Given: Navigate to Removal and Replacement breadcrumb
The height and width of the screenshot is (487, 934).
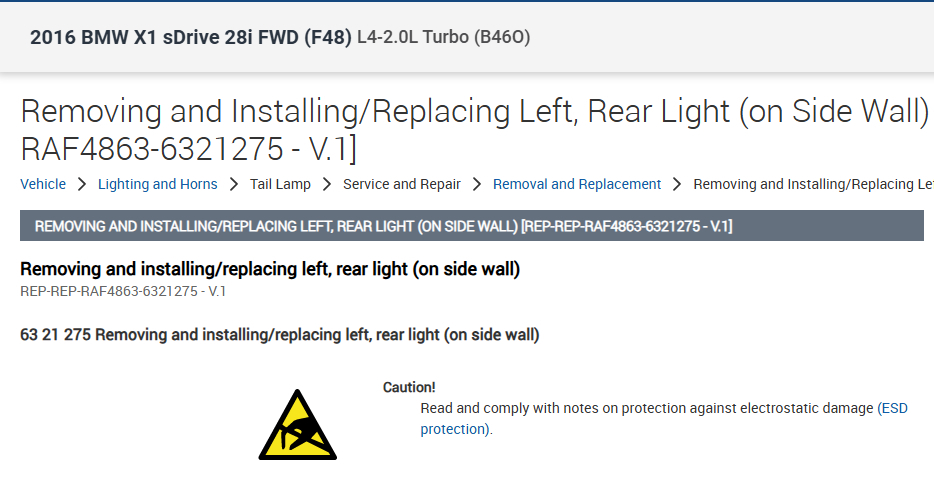Looking at the screenshot, I should (x=577, y=184).
